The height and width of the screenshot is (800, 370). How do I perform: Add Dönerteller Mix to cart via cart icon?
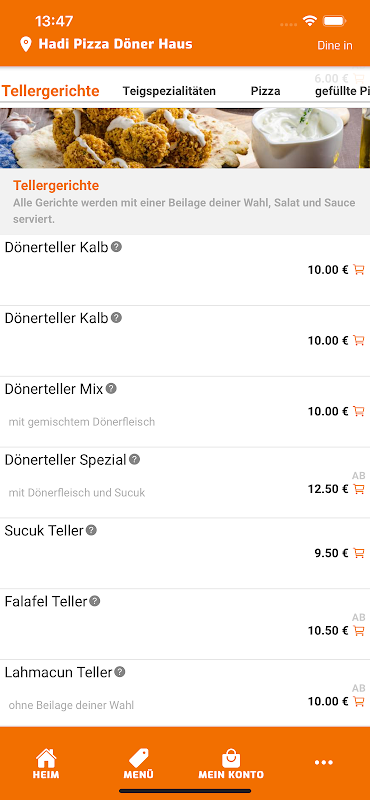pyautogui.click(x=359, y=411)
